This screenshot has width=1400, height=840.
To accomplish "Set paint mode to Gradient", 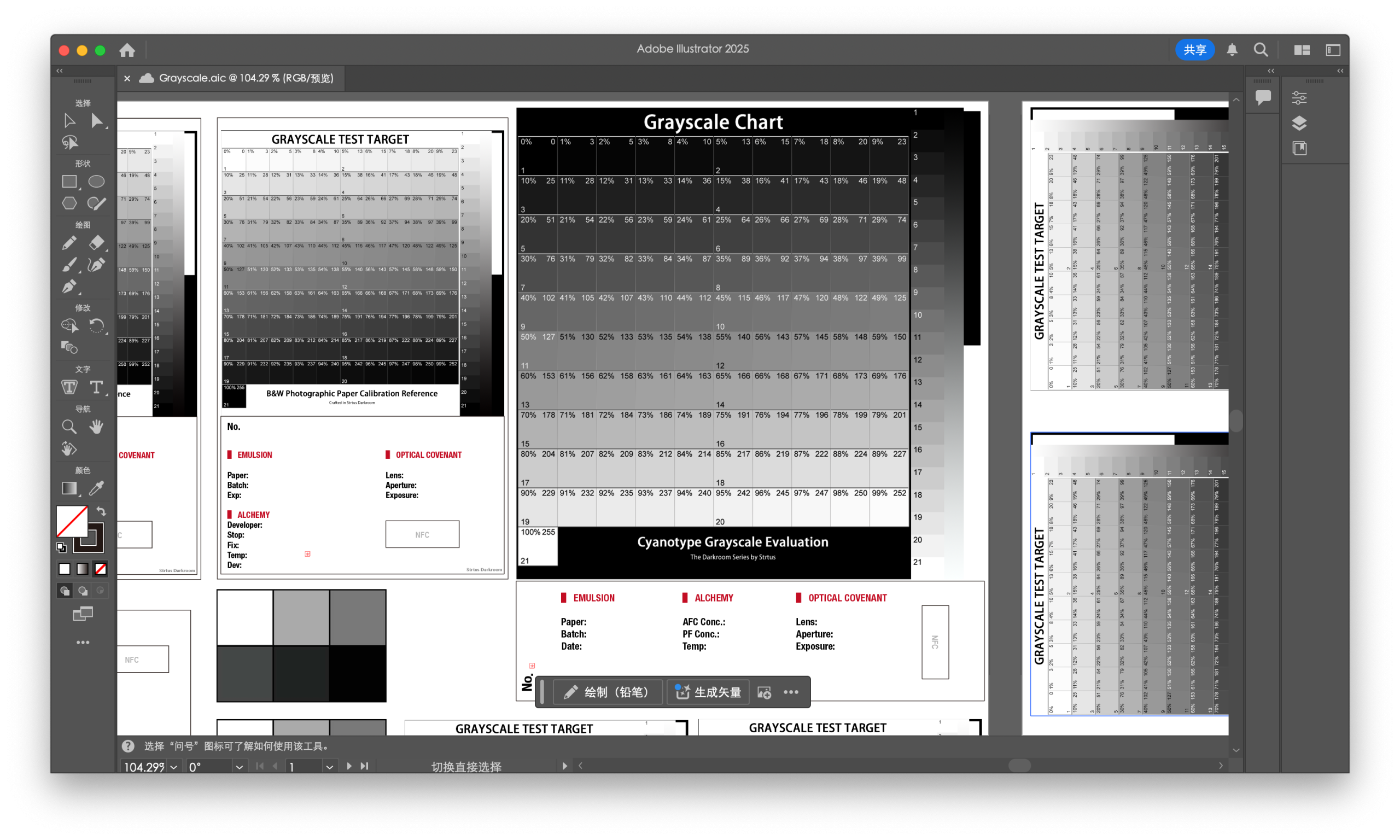I will coord(83,569).
